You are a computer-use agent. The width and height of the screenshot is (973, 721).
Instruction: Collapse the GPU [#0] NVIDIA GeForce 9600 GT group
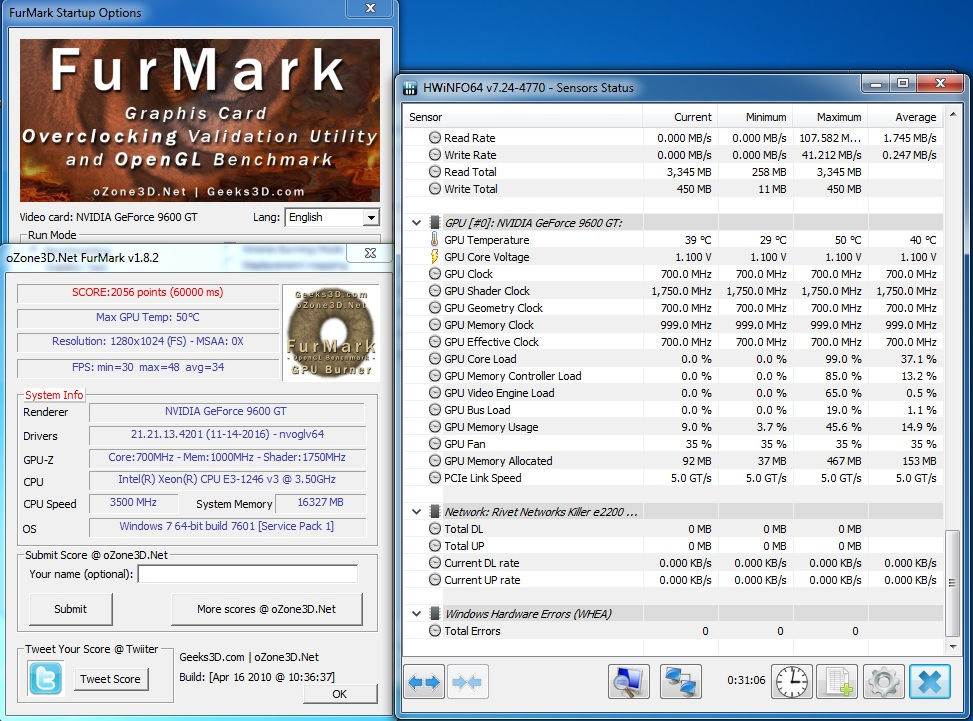click(x=416, y=222)
